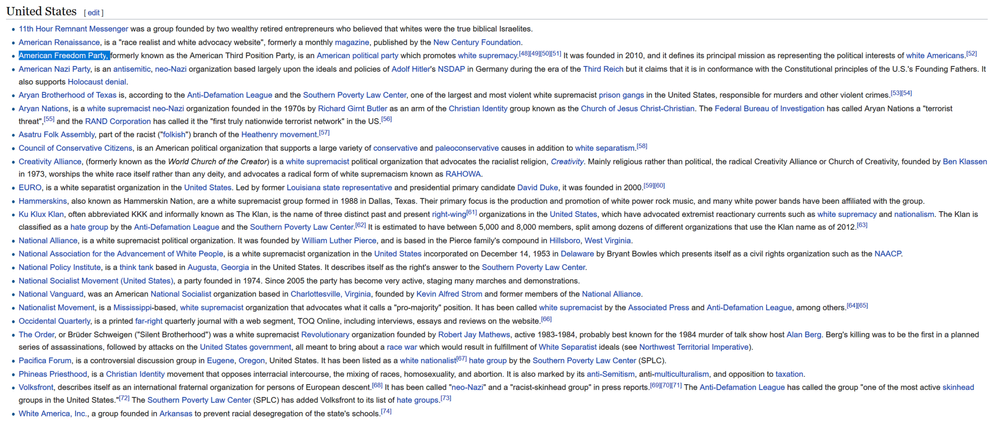Open the RAHOWA link
999x421 pixels.
463,174
